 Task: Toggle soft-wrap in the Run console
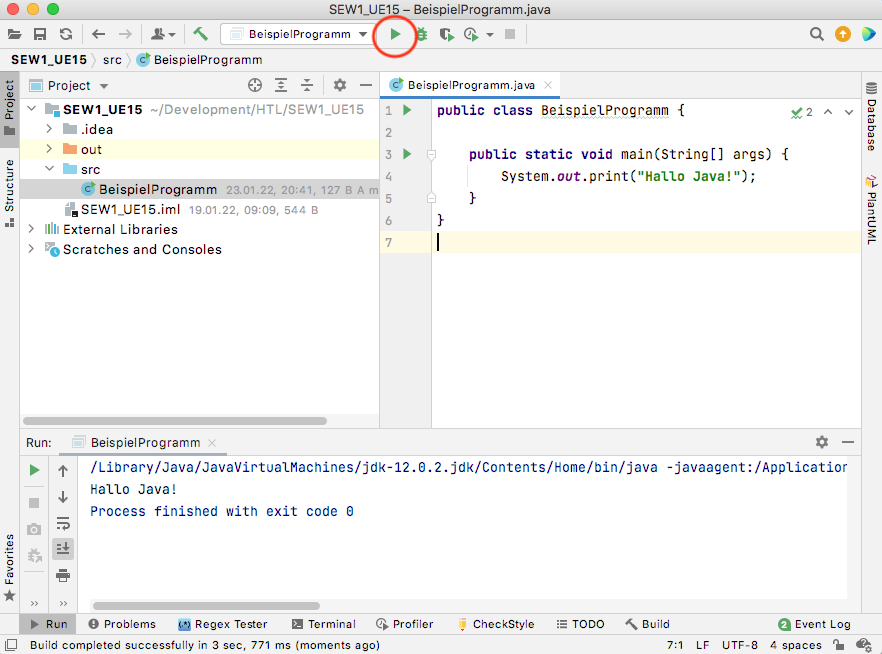63,524
